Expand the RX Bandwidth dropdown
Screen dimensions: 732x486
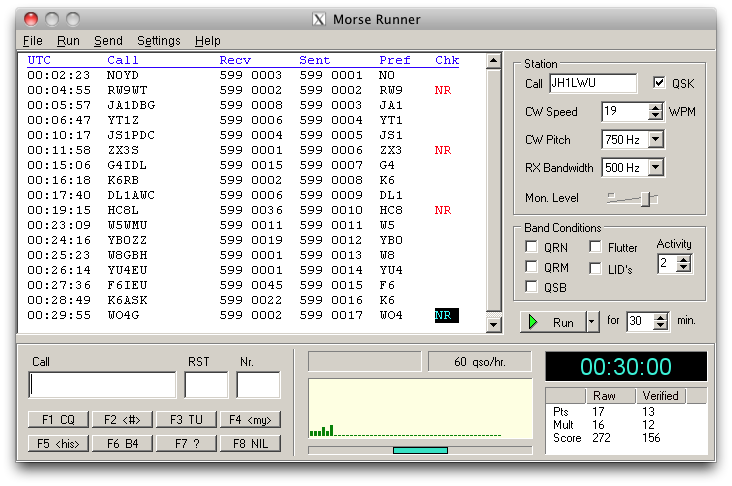pos(655,167)
